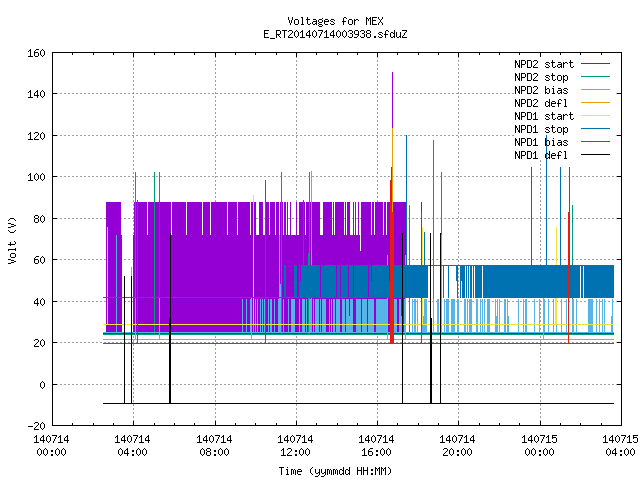Screen dimensions: 640x480
Task: Click the black NPD1 defl legend line
Action: (x=595, y=155)
